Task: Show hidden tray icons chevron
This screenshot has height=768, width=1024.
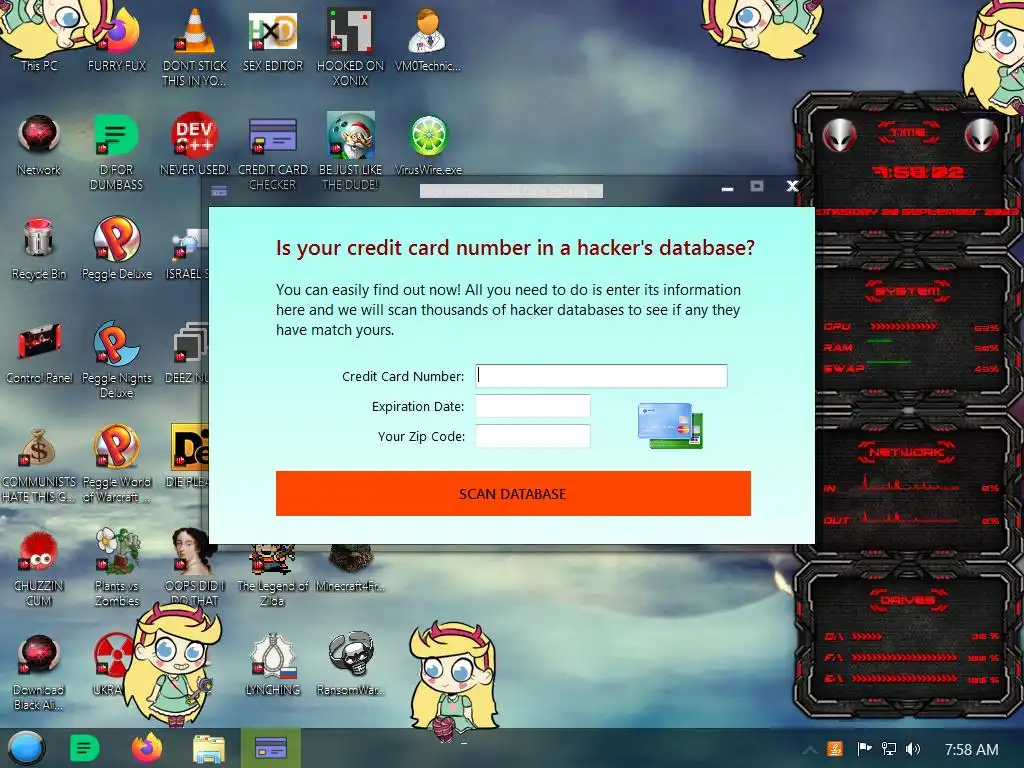Action: pyautogui.click(x=810, y=750)
